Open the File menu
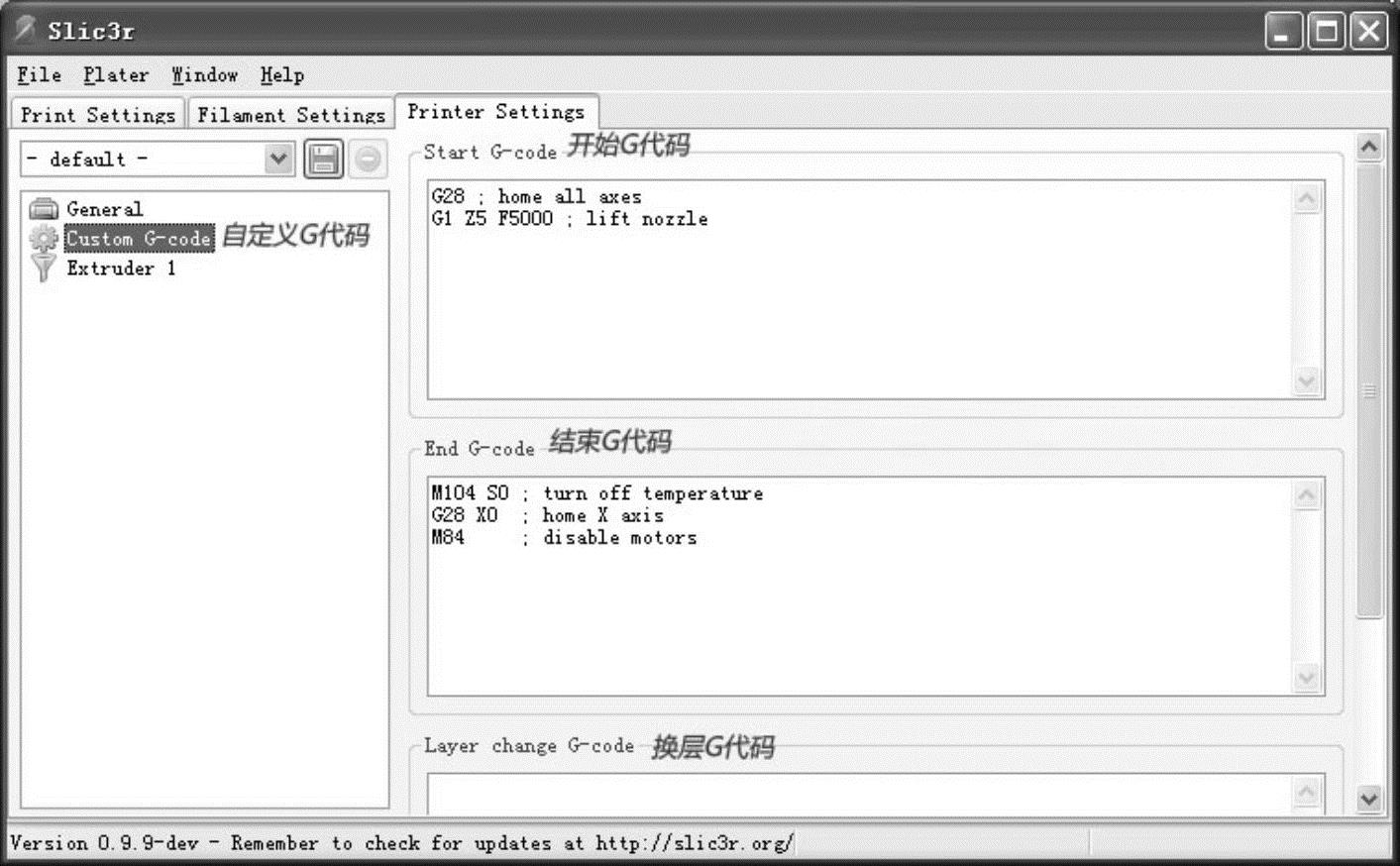This screenshot has width=1400, height=866. pyautogui.click(x=40, y=75)
